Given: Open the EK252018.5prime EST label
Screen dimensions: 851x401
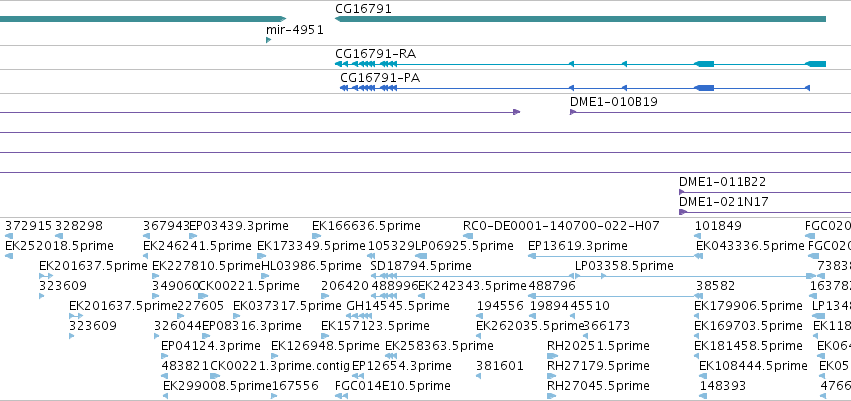Looking at the screenshot, I should pyautogui.click(x=59, y=246).
